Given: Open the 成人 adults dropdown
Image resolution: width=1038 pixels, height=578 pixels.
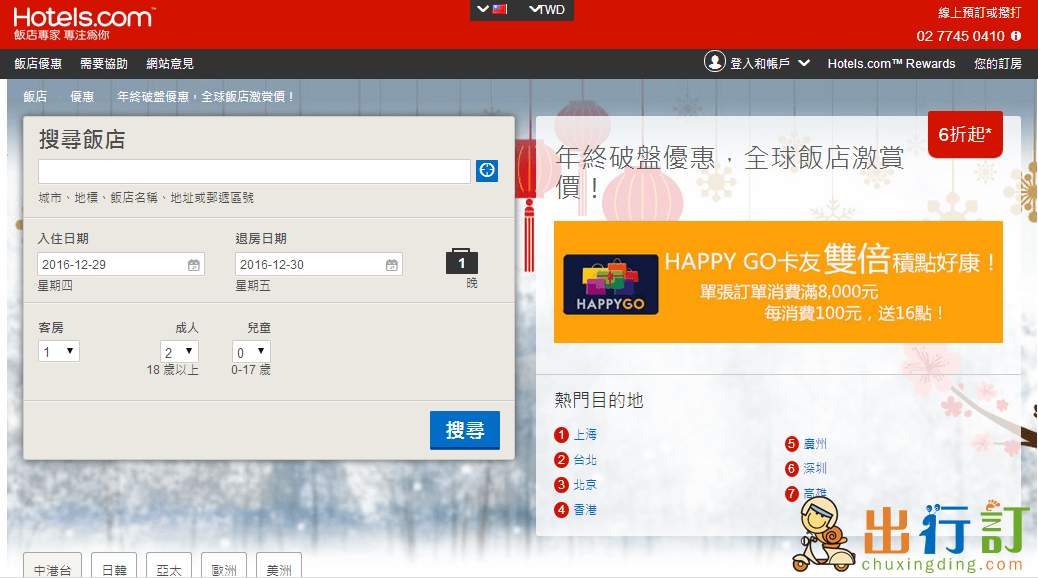Looking at the screenshot, I should [x=179, y=352].
